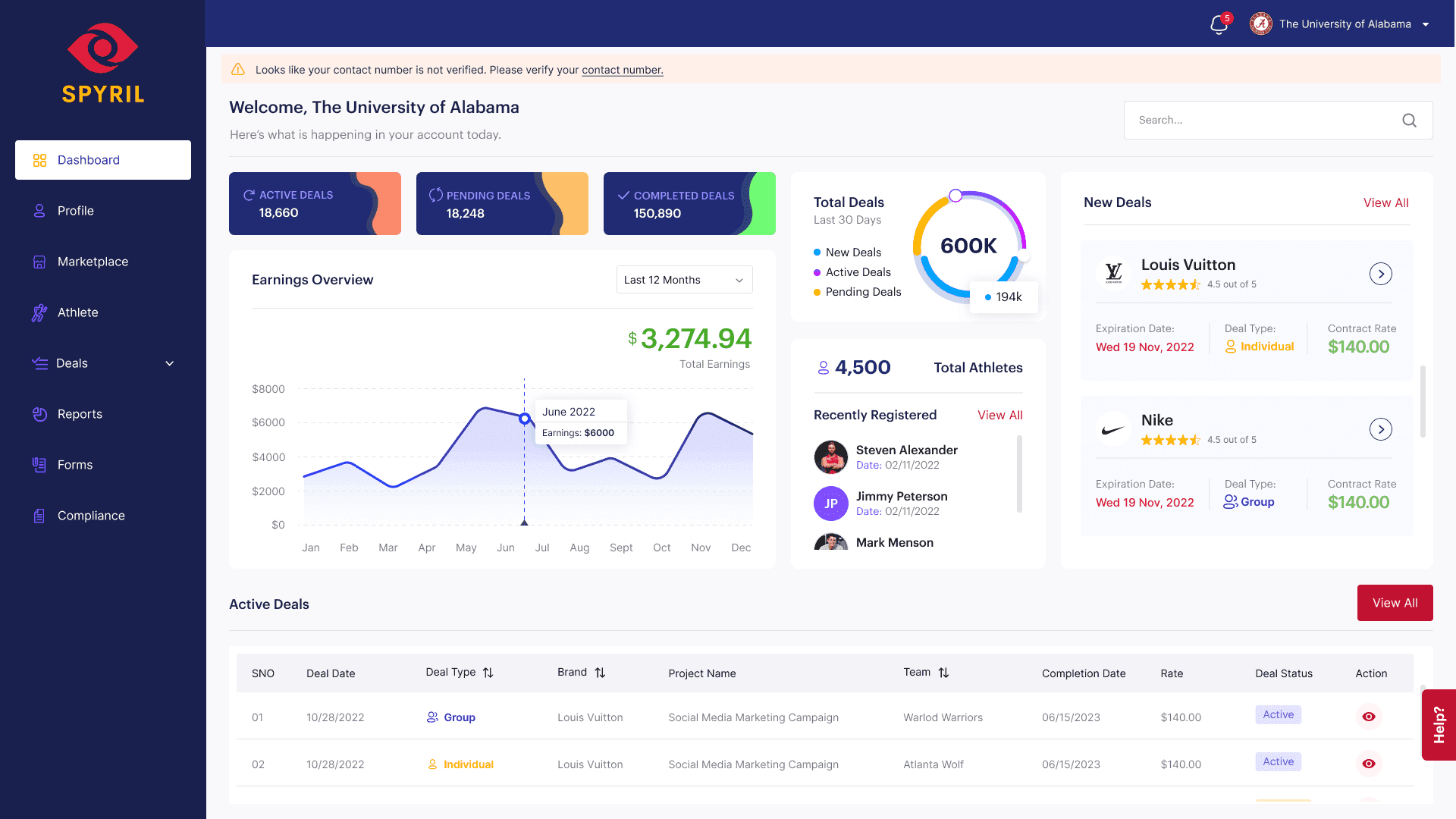Click the University of Alabama avatar
Image resolution: width=1456 pixels, height=819 pixels.
[1261, 24]
